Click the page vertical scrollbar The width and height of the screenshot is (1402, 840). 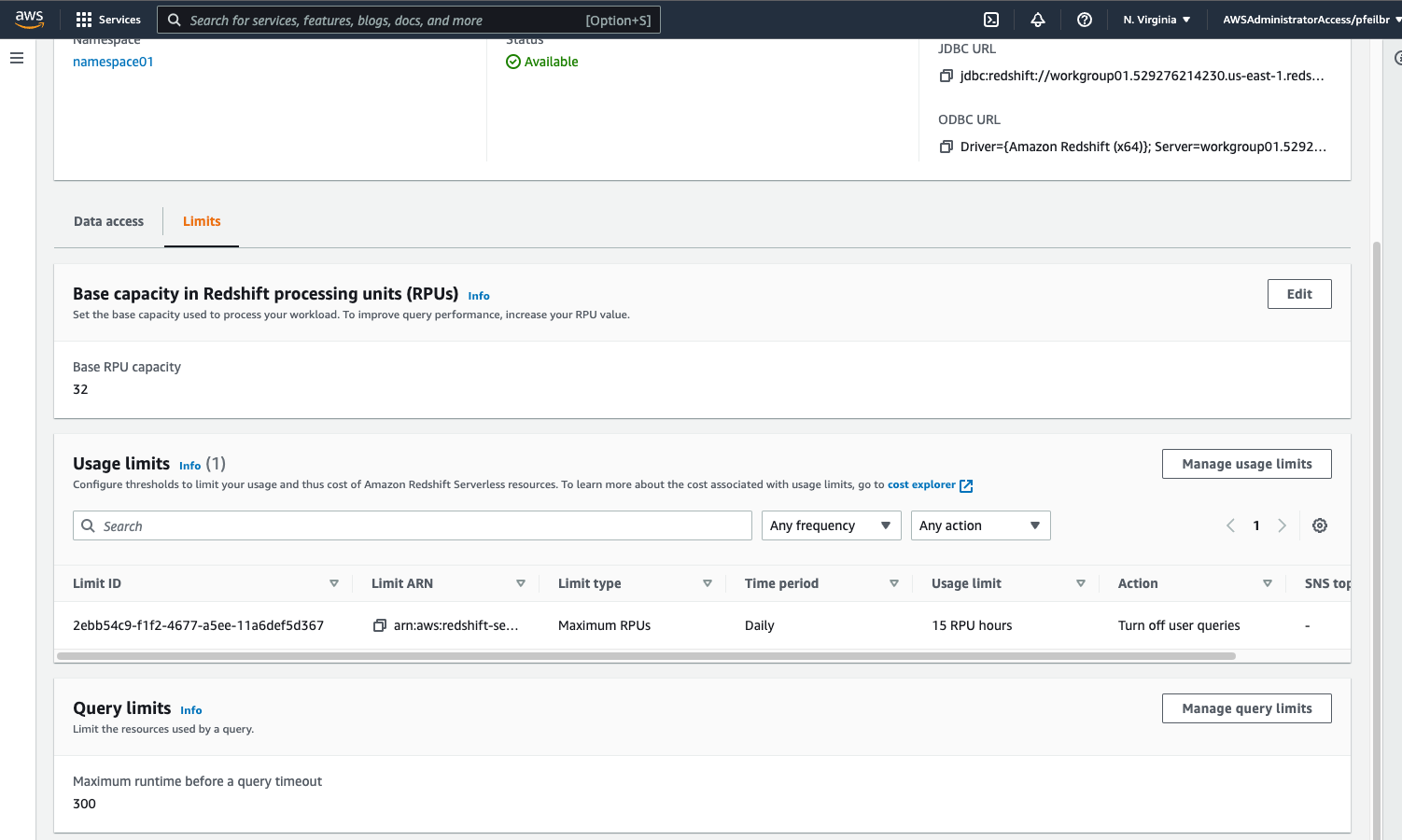(x=1377, y=541)
